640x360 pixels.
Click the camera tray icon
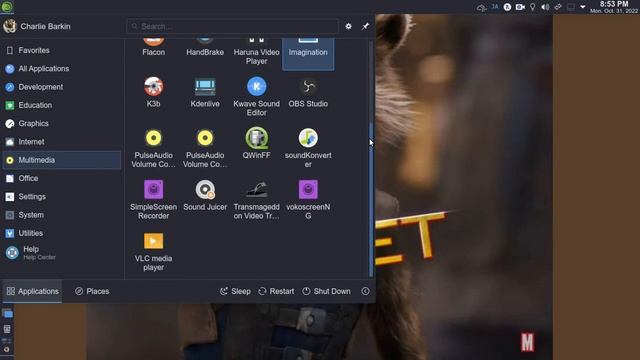point(520,7)
